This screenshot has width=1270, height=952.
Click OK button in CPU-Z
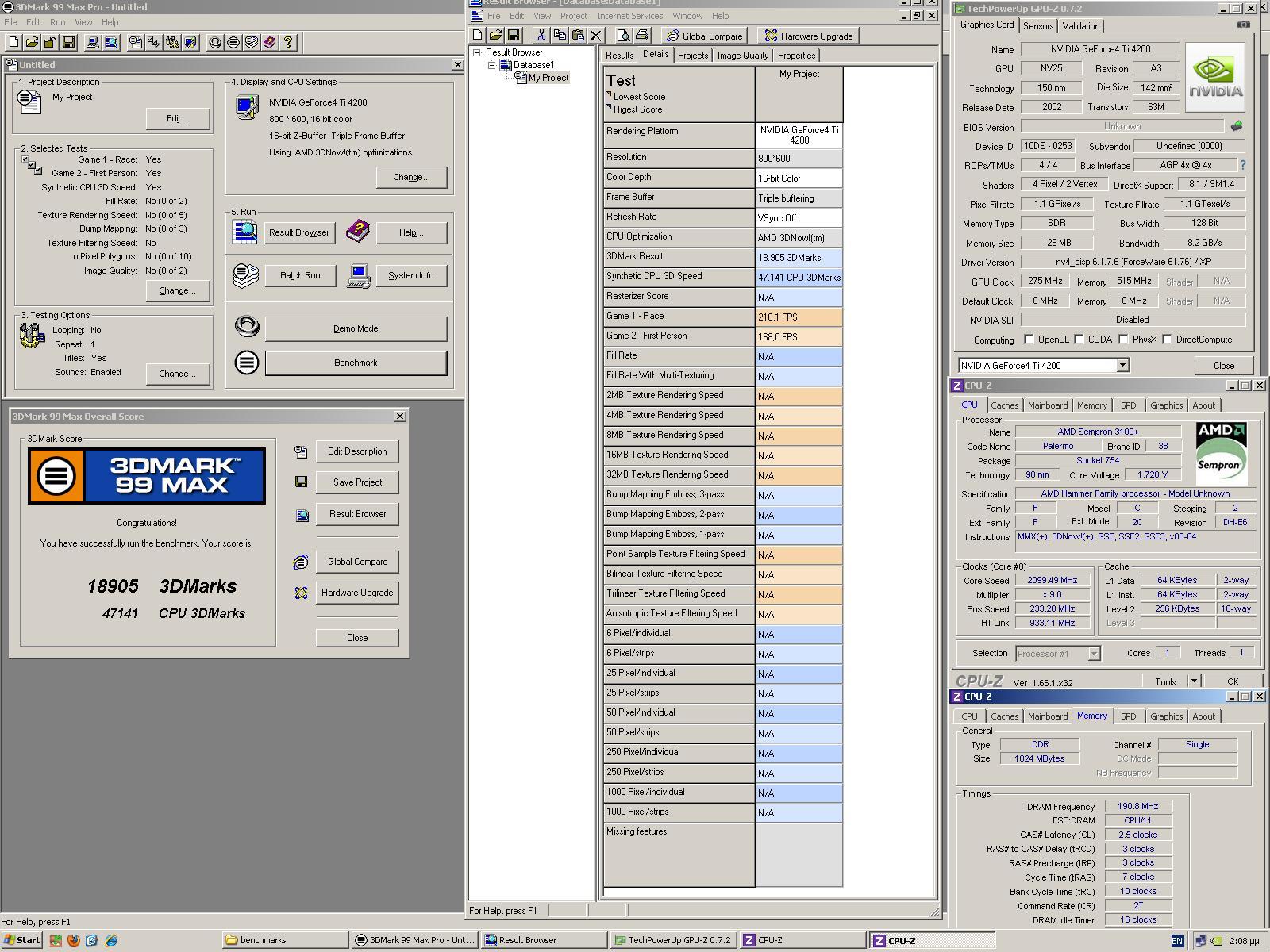[1232, 681]
